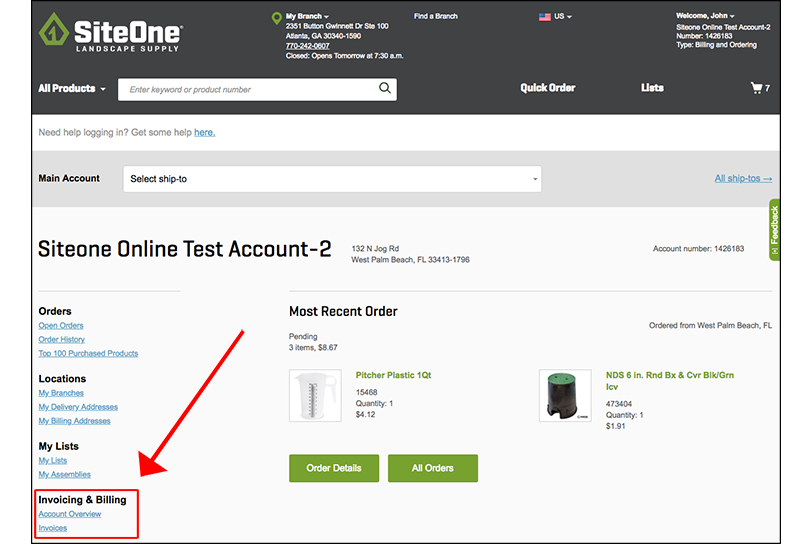Open the shopping cart icon
The width and height of the screenshot is (811, 544).
point(759,88)
